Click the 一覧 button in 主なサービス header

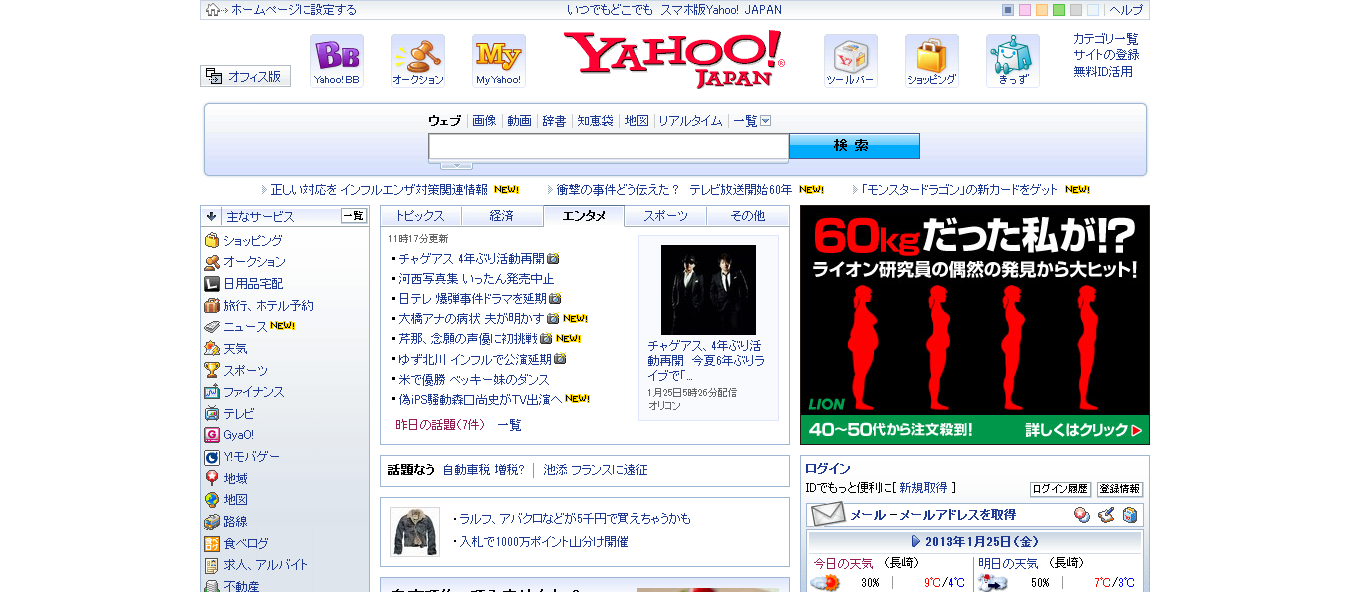(354, 216)
